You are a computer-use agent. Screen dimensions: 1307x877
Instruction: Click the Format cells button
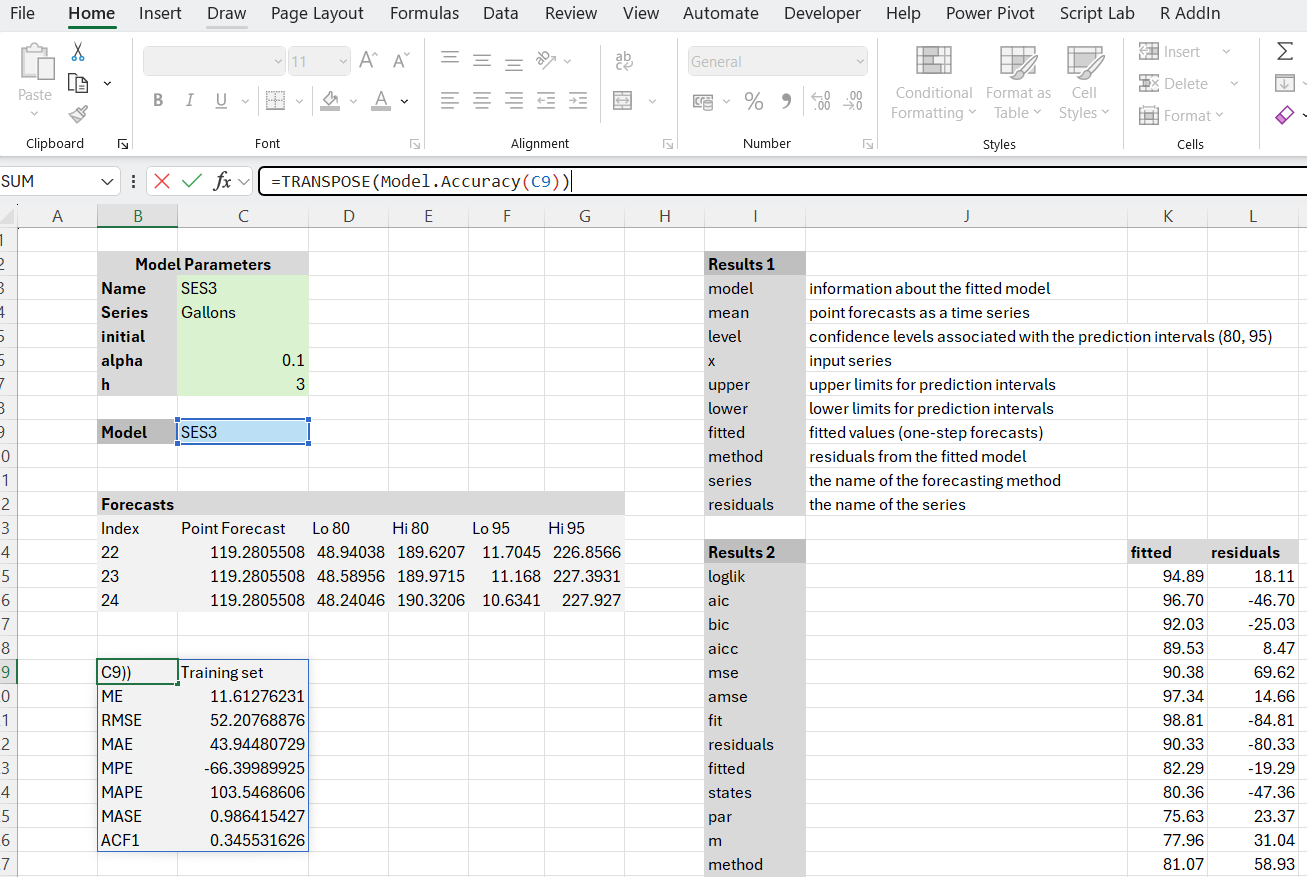click(x=1182, y=116)
